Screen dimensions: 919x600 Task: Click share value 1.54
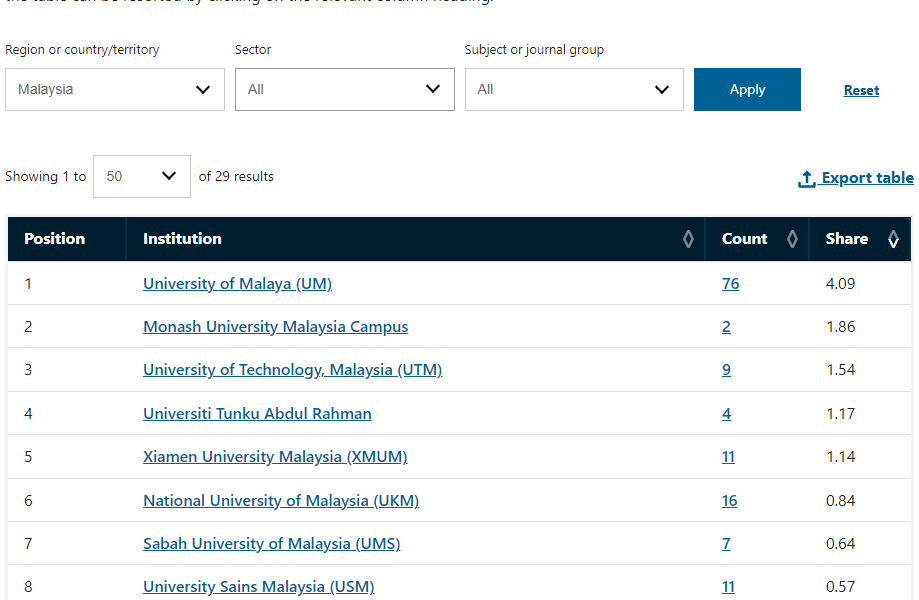[840, 370]
